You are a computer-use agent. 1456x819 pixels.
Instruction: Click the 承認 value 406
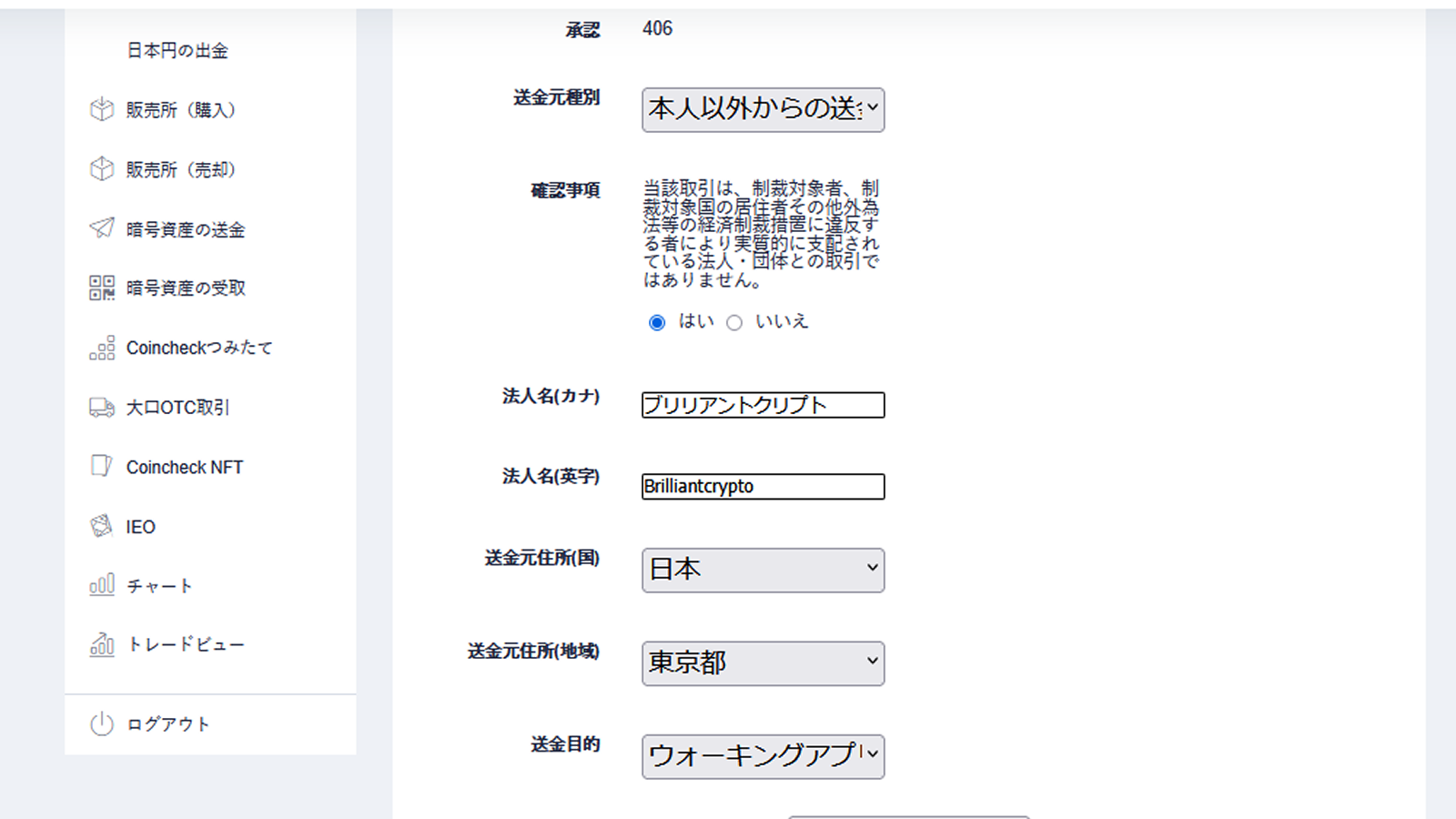pos(657,28)
